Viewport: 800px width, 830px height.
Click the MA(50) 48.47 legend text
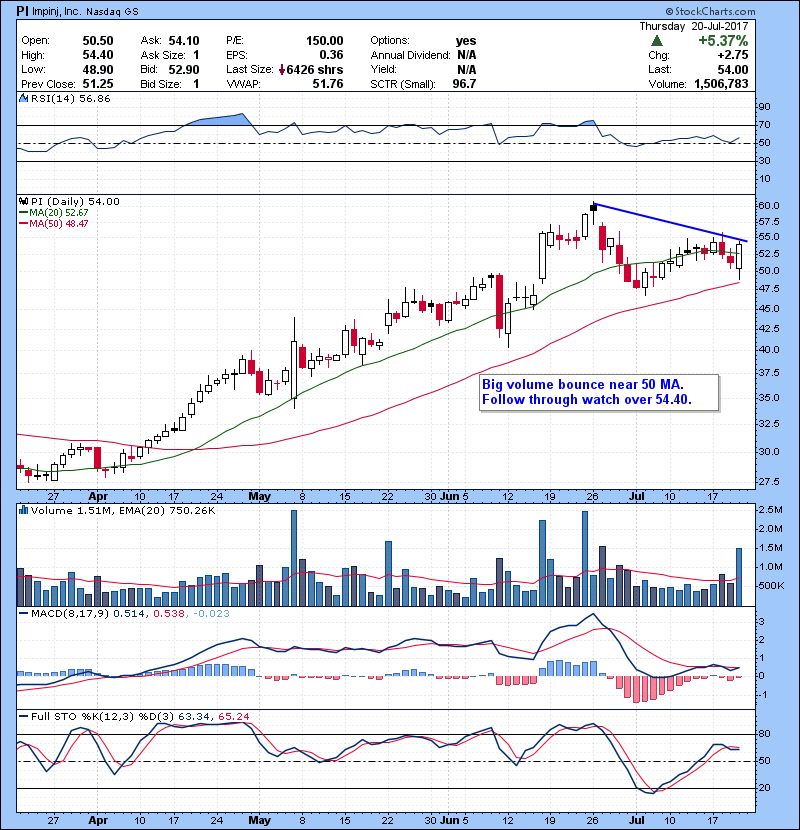pyautogui.click(x=59, y=223)
